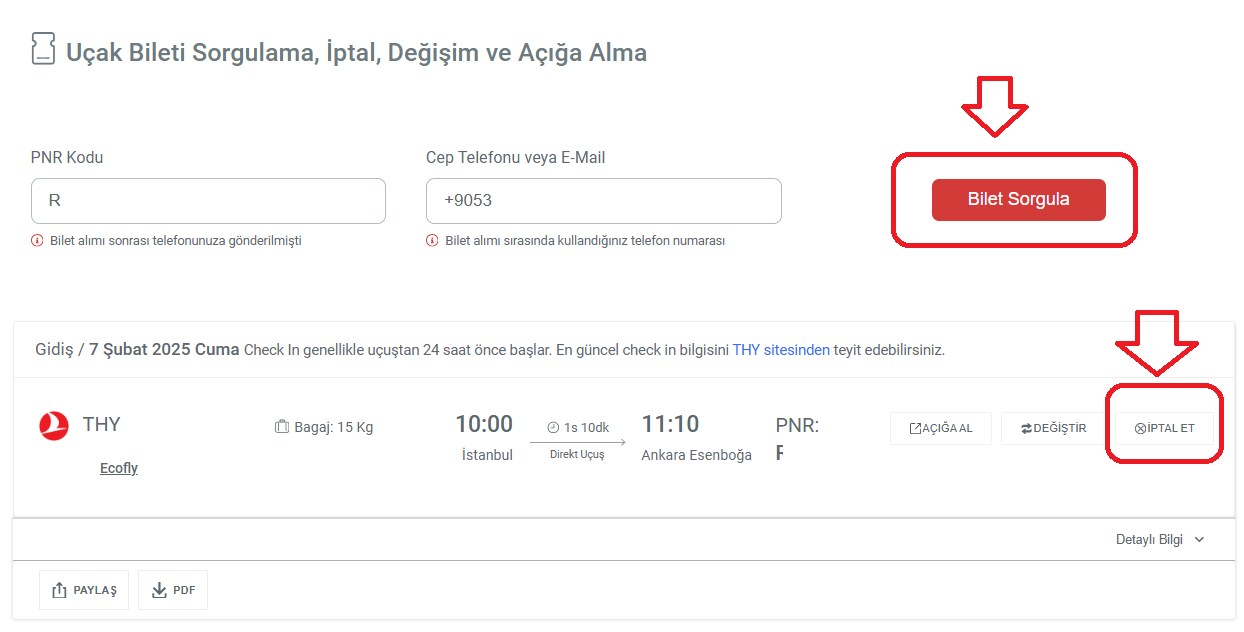Click the PNR: label in the flight row
This screenshot has height=632, width=1244.
pos(797,426)
